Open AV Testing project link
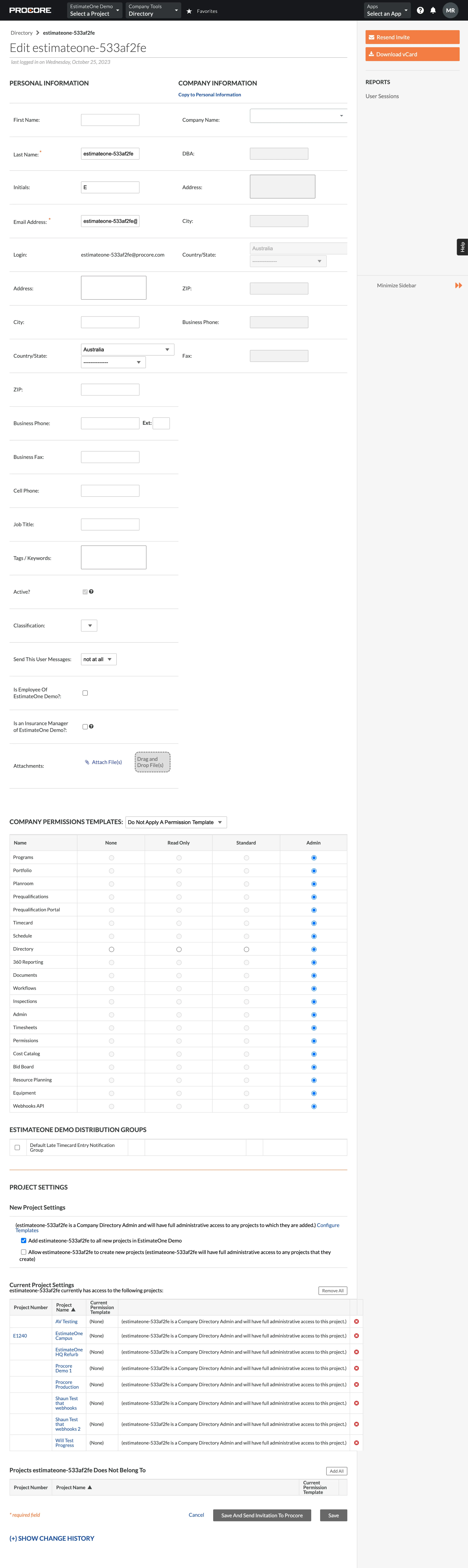468x1568 pixels. pos(66,1322)
